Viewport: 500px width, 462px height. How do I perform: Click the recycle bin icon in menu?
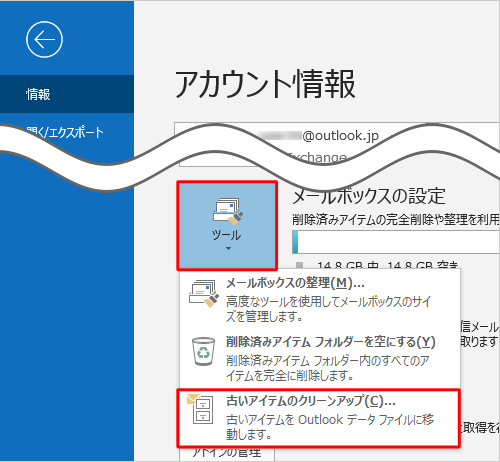(x=203, y=351)
